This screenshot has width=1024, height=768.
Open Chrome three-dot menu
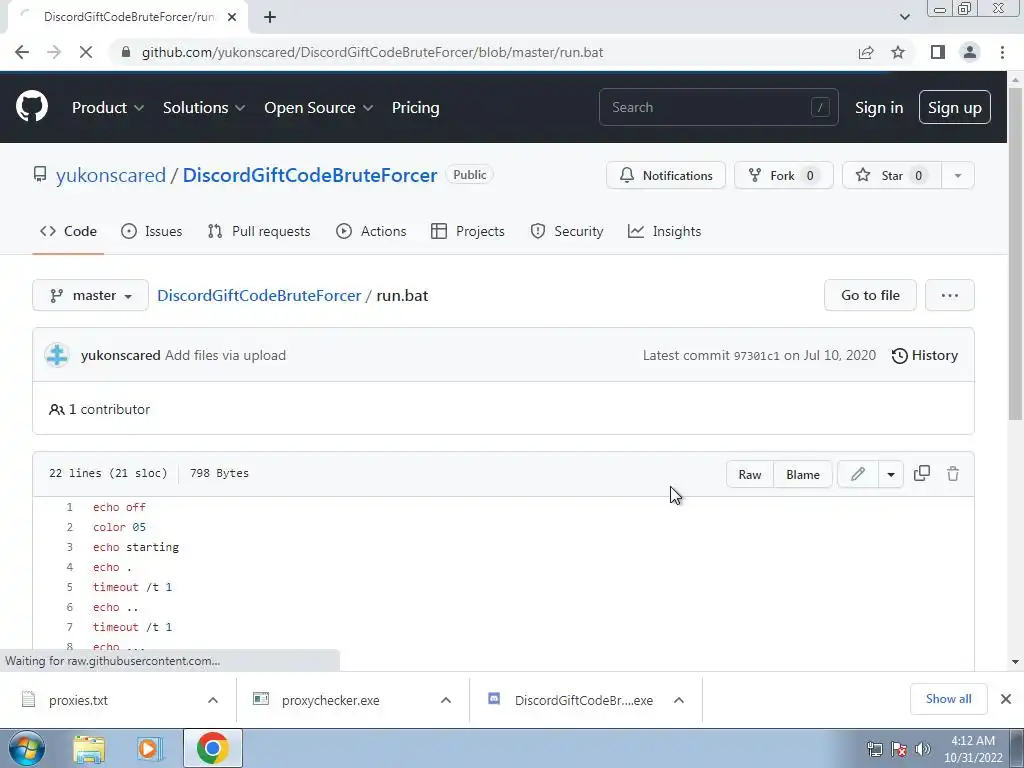pyautogui.click(x=1002, y=52)
